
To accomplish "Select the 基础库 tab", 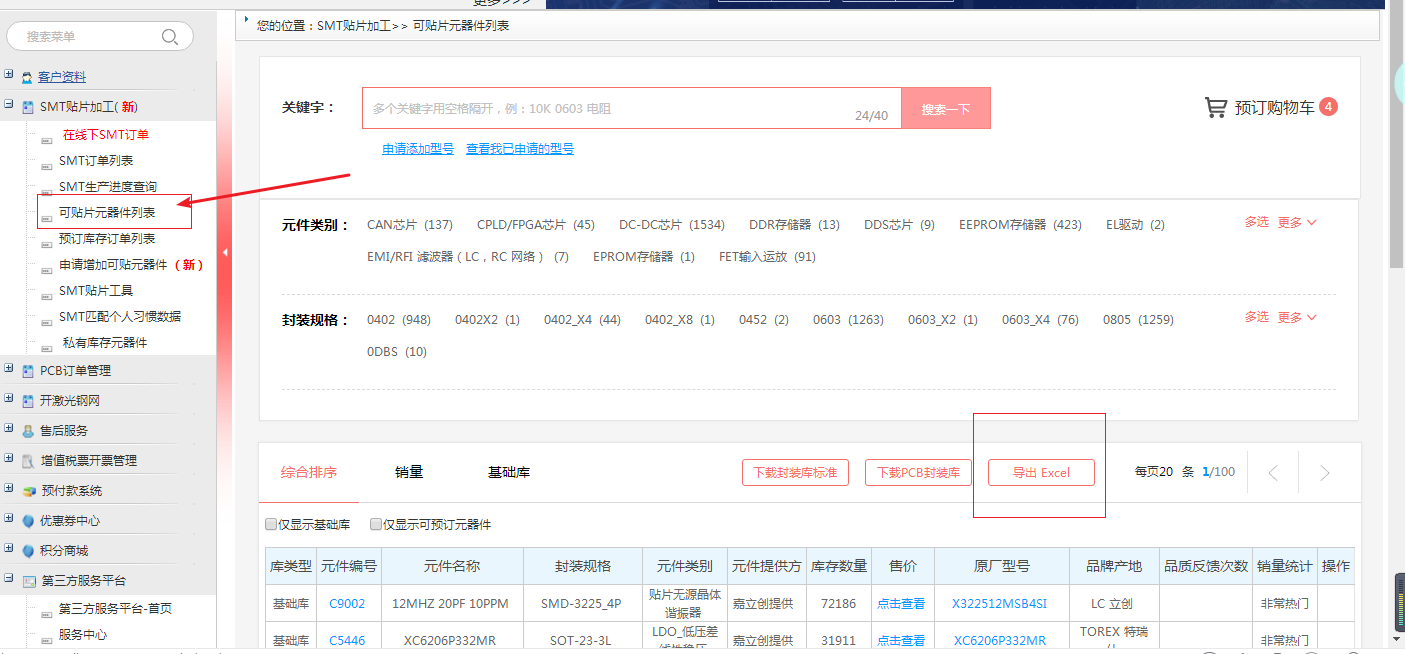I will tap(508, 472).
